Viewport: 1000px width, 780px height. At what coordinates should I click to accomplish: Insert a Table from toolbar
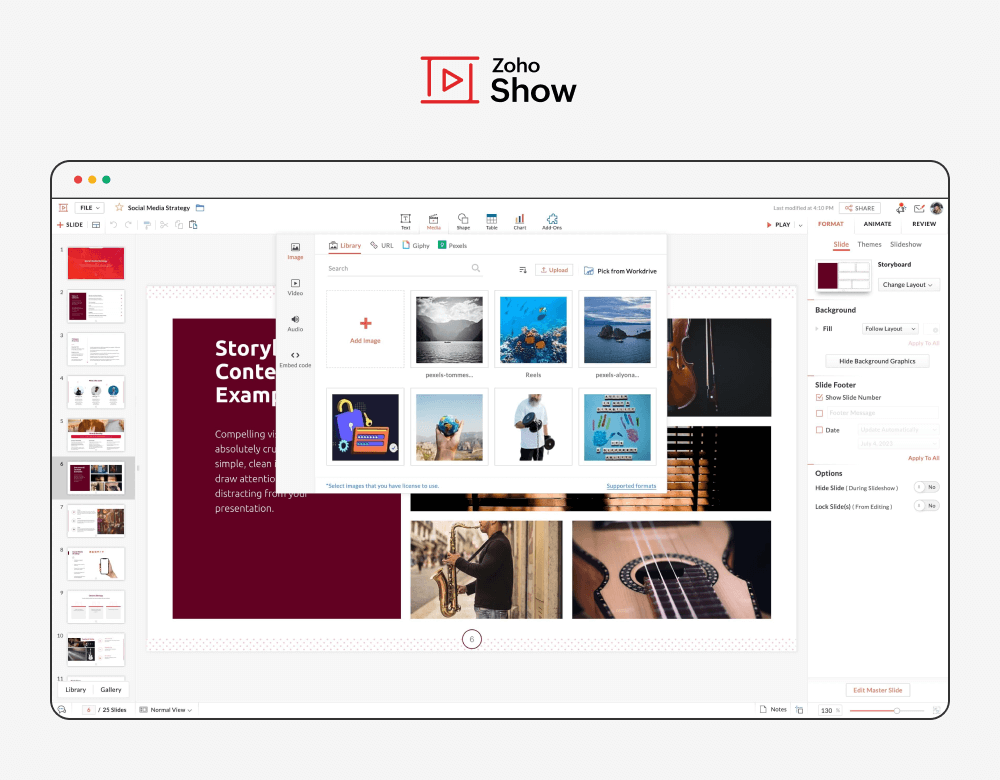coord(492,221)
